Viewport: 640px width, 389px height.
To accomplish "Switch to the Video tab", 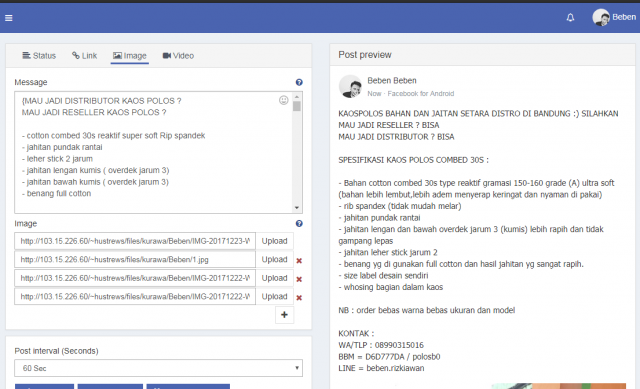I will pyautogui.click(x=178, y=56).
